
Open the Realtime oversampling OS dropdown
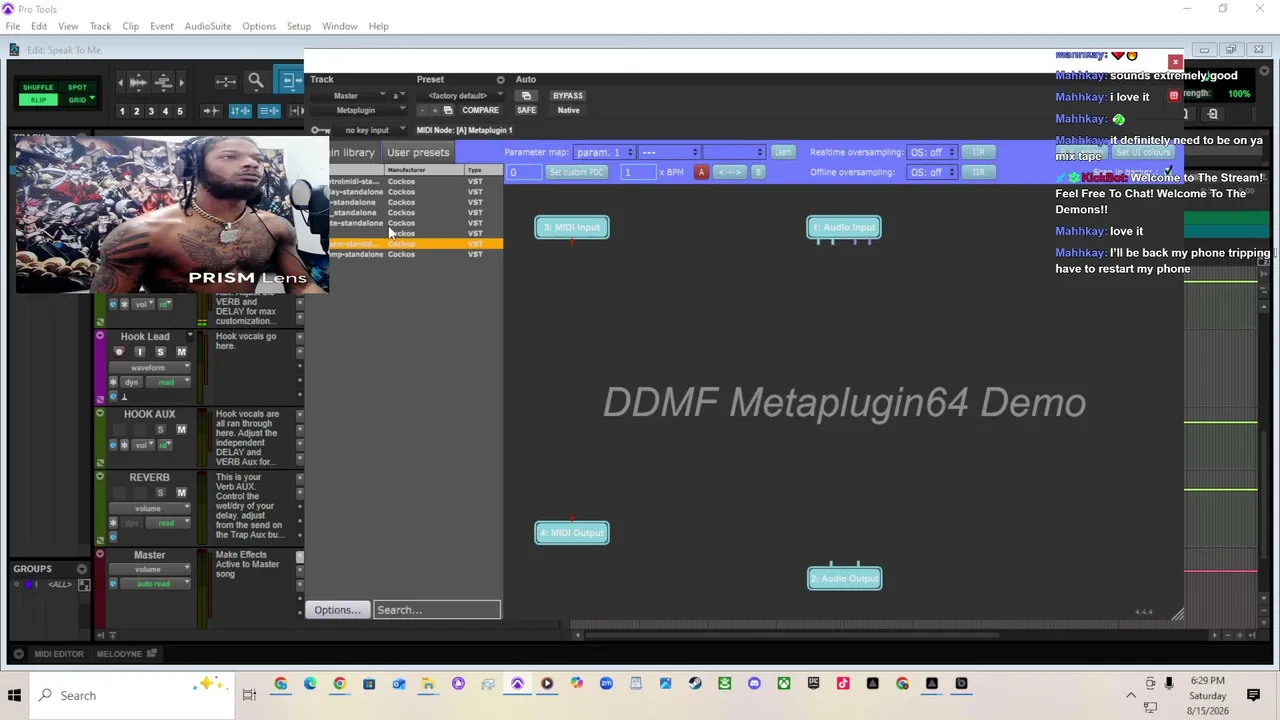[x=932, y=152]
